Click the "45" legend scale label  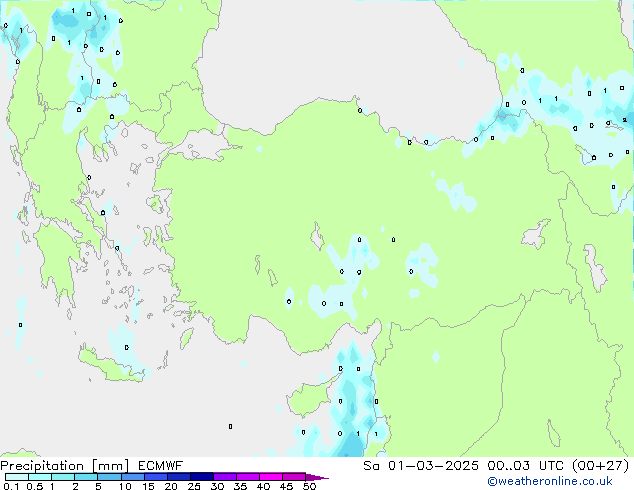click(286, 486)
